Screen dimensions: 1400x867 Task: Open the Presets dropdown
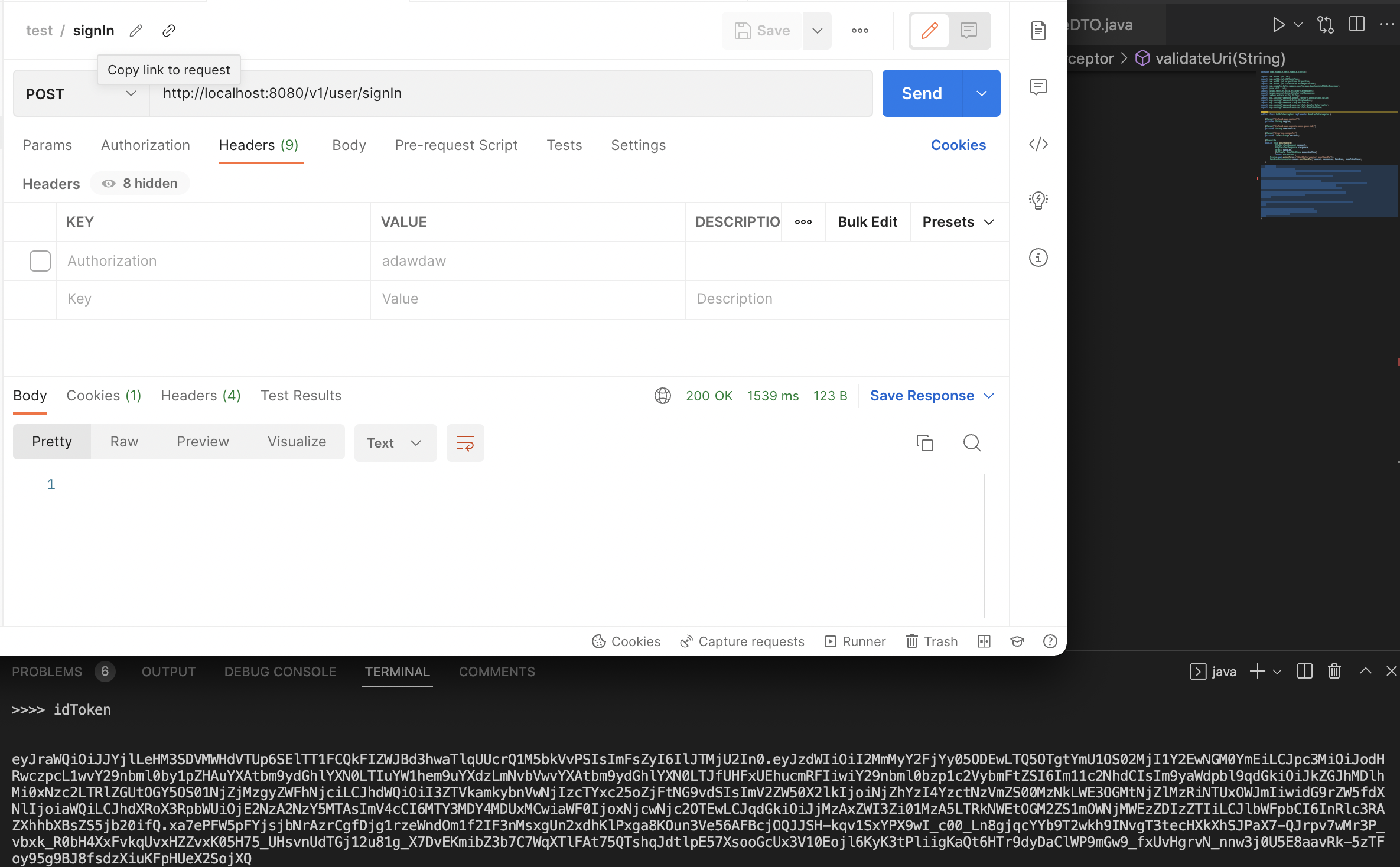[959, 222]
